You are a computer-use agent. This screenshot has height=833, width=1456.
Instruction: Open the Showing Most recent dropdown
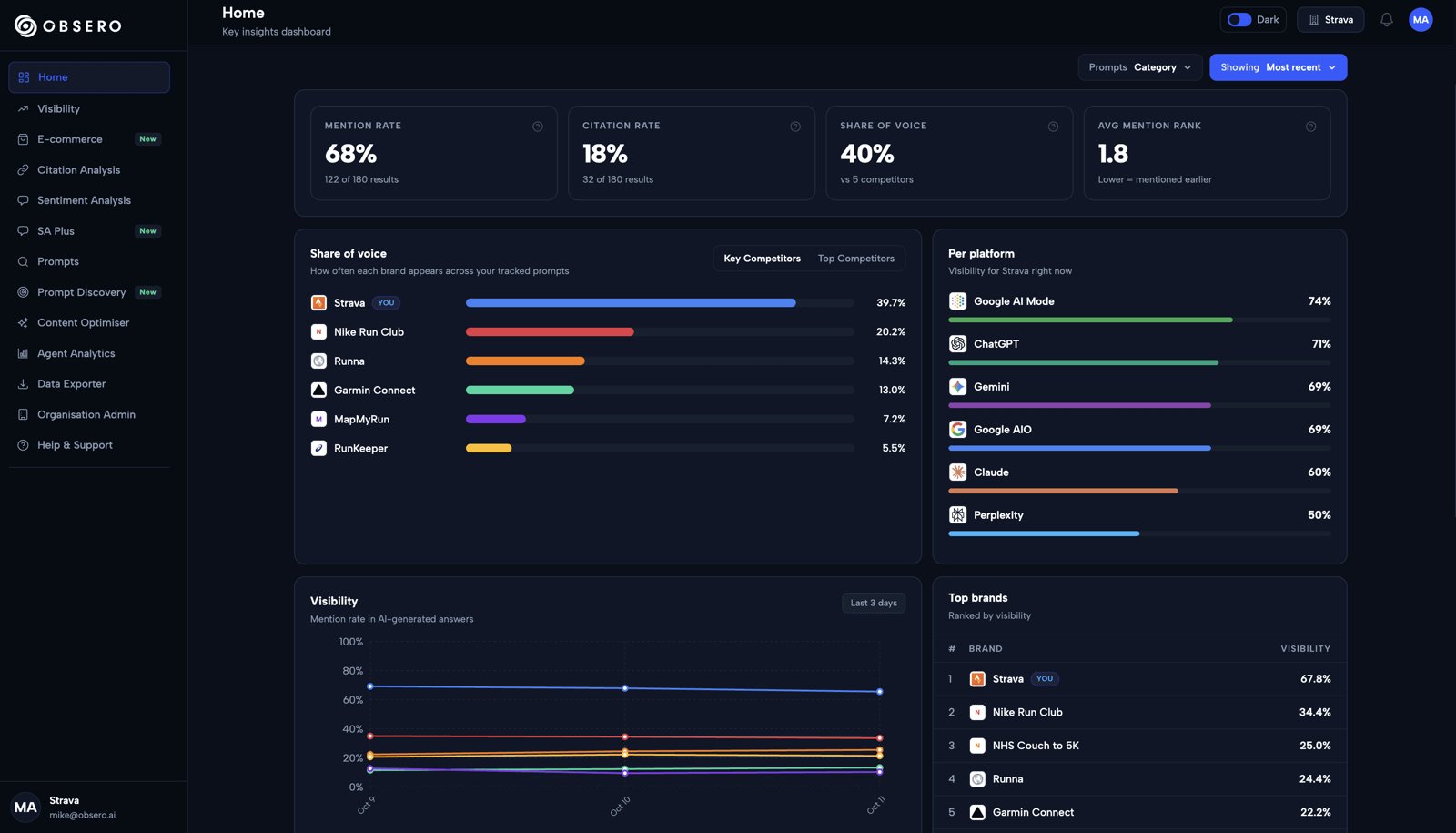[x=1278, y=67]
